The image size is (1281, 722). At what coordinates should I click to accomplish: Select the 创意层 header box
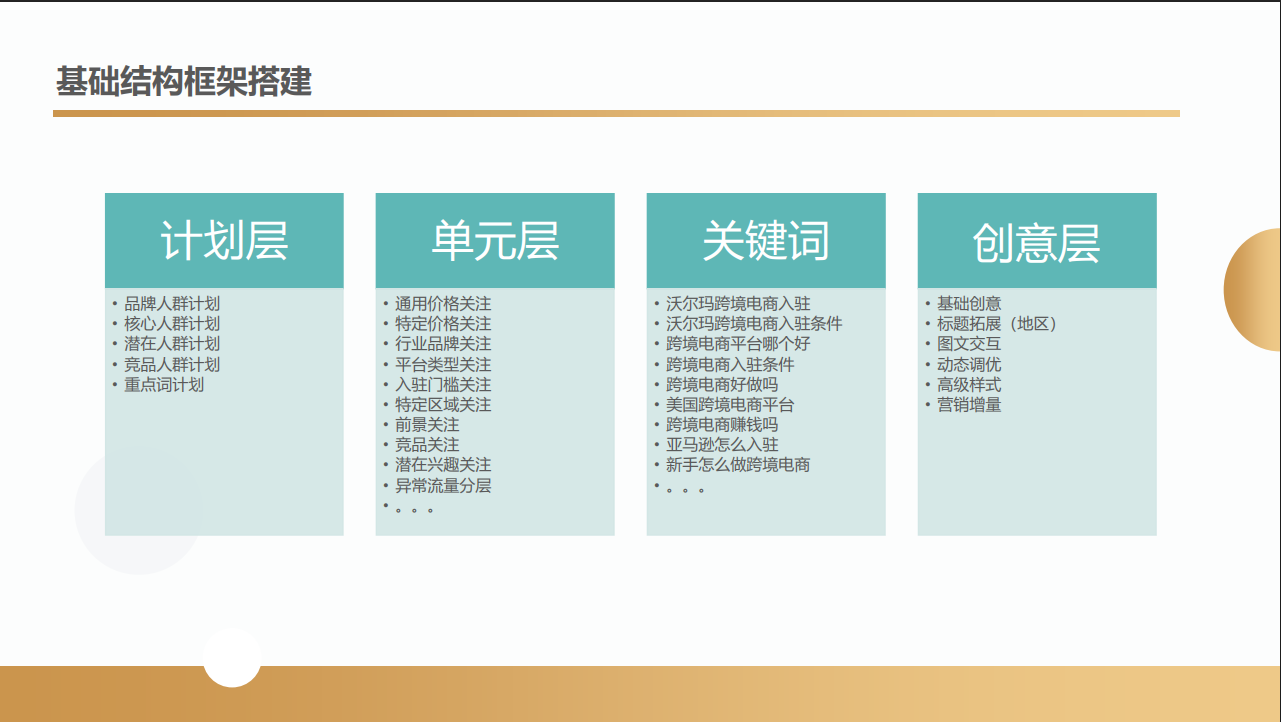tap(1037, 241)
